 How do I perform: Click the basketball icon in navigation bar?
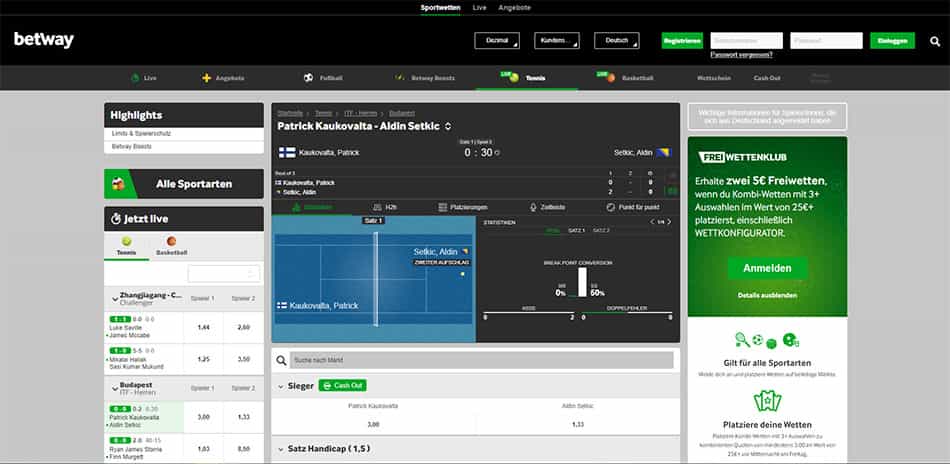tap(611, 78)
